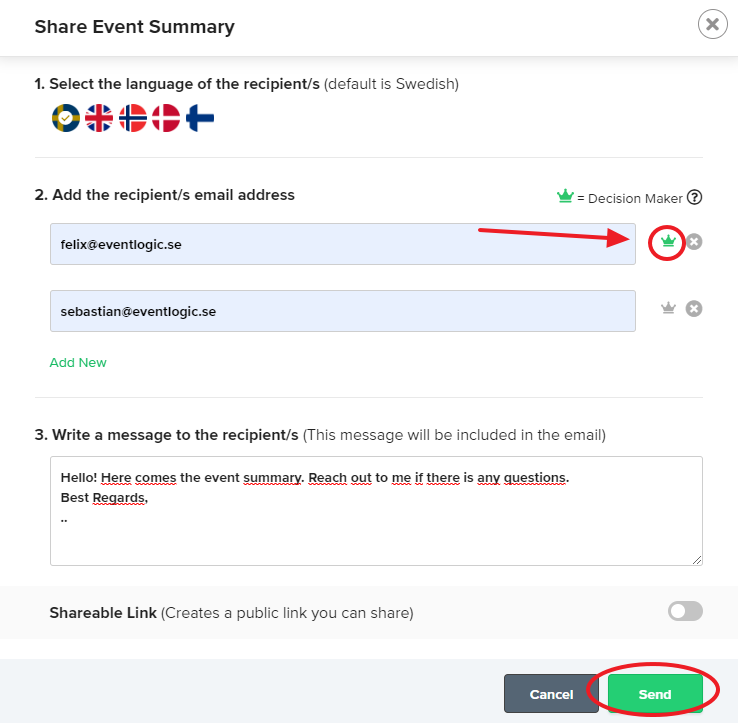Viewport: 738px width, 723px height.
Task: Click the green Send button
Action: coord(655,694)
